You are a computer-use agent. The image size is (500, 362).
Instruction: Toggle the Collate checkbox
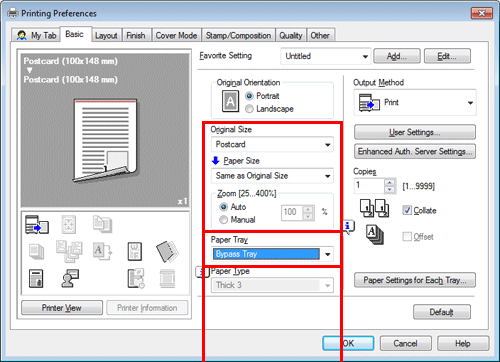point(407,210)
